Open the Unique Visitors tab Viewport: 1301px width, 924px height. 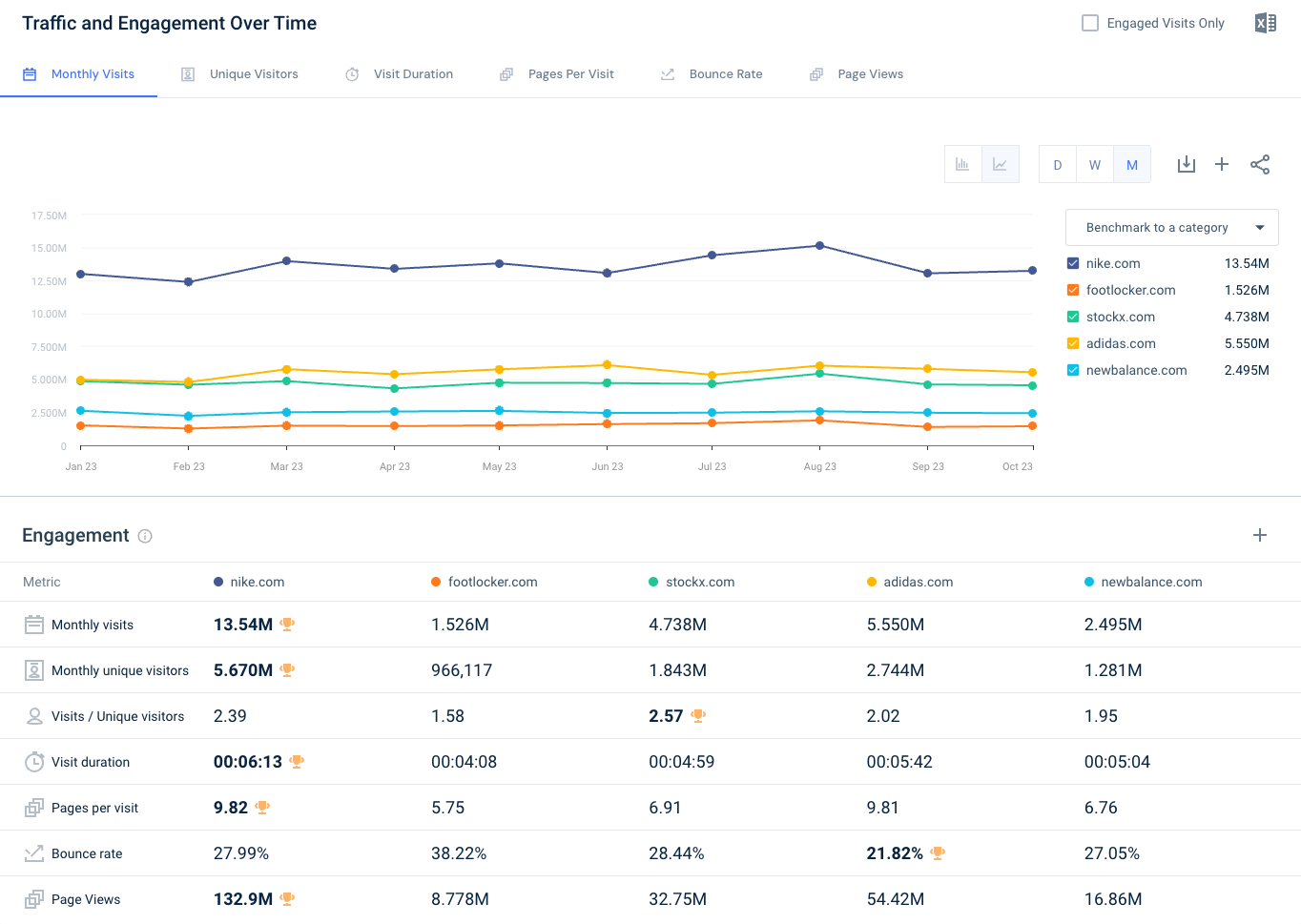(x=239, y=74)
